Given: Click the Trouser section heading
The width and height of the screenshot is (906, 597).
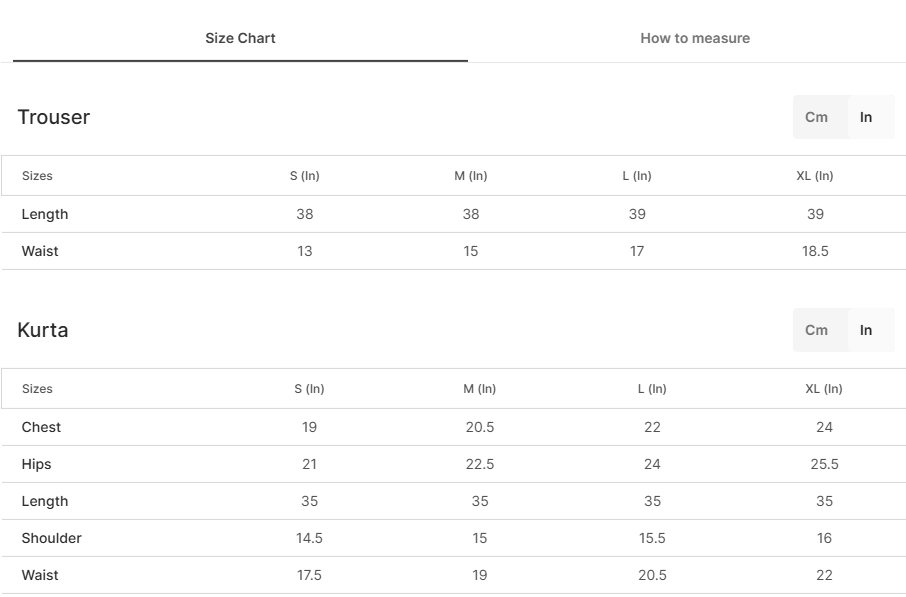Looking at the screenshot, I should pos(54,117).
